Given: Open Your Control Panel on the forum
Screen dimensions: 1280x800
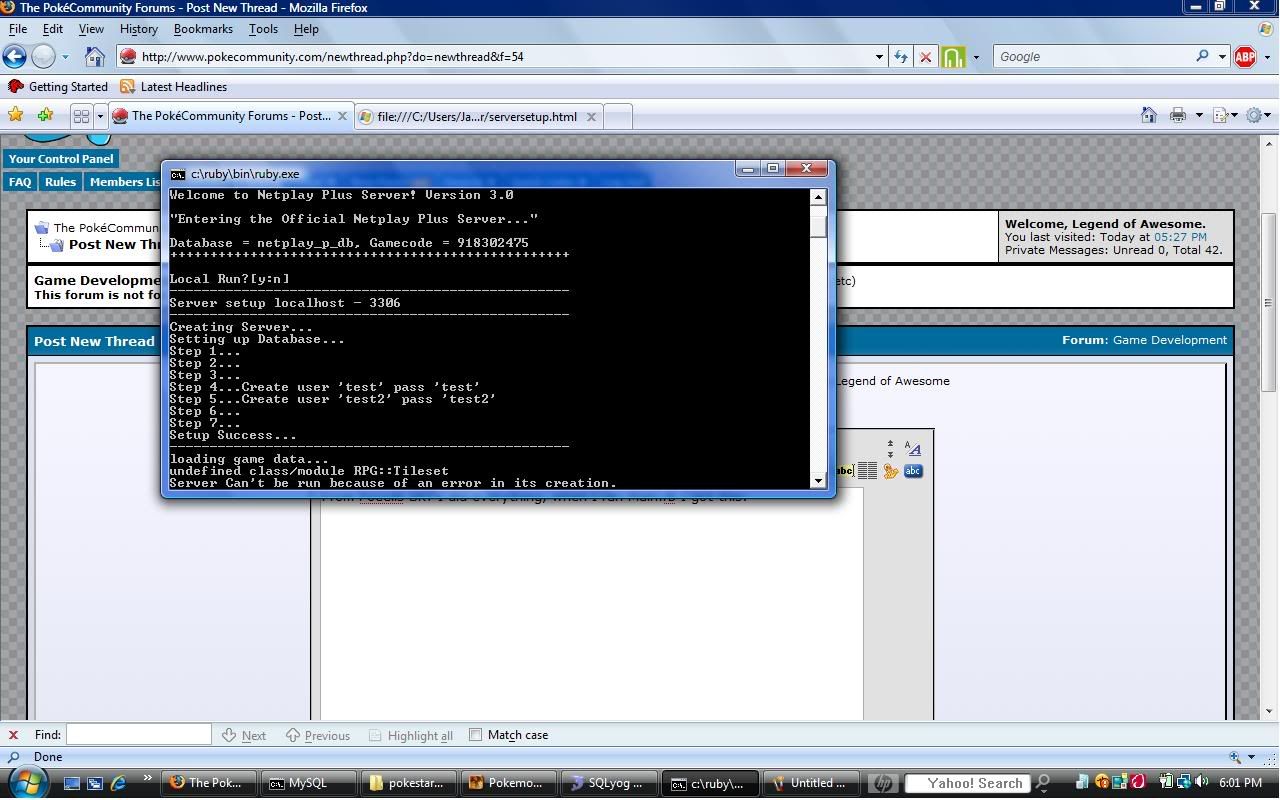Looking at the screenshot, I should point(61,159).
